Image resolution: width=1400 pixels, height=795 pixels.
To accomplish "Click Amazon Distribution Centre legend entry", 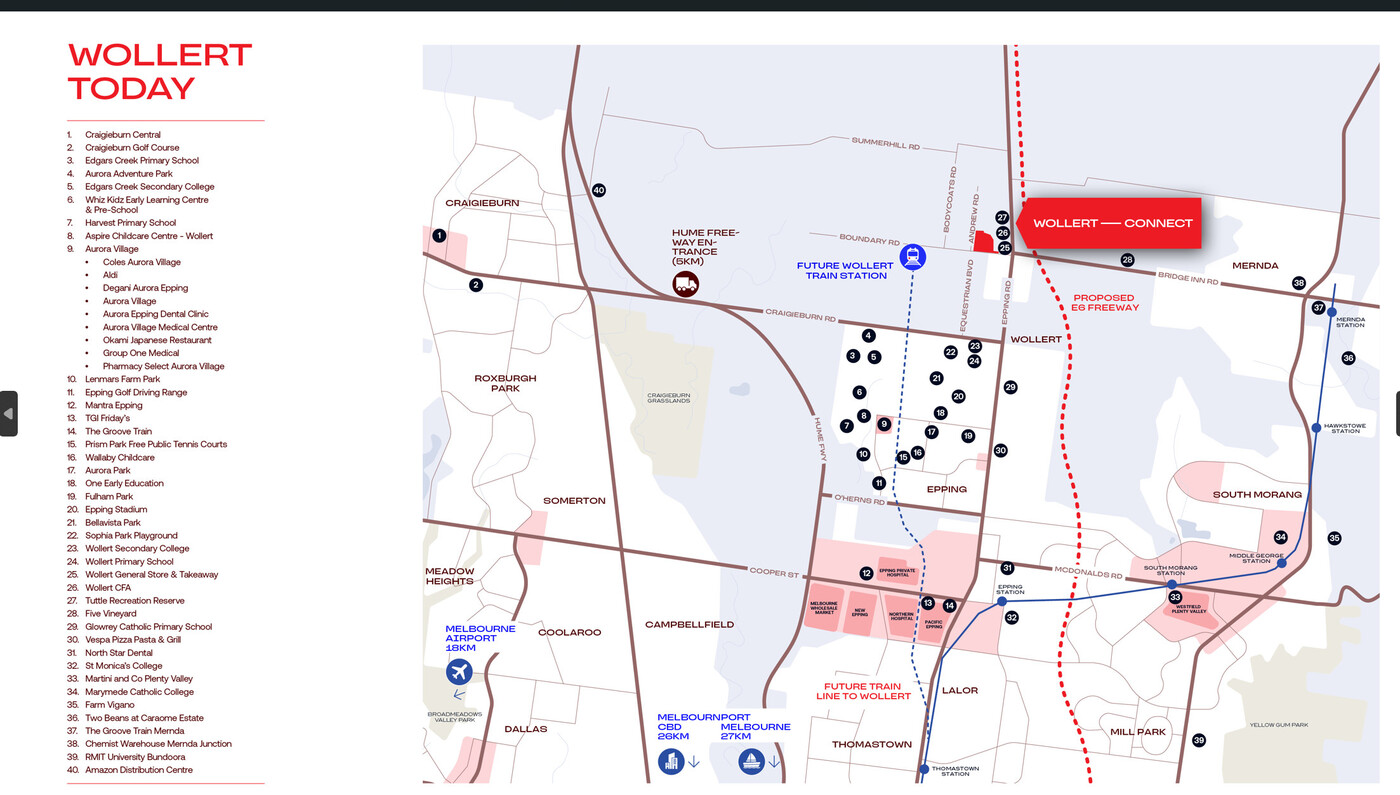I will [138, 770].
